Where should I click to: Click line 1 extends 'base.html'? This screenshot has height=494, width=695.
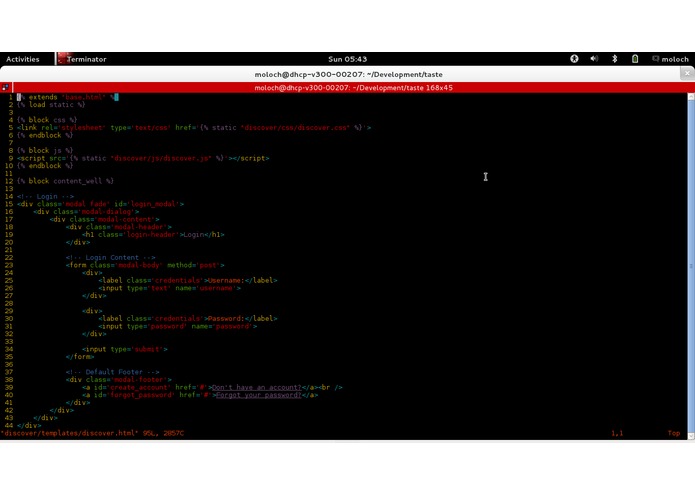[x=67, y=97]
